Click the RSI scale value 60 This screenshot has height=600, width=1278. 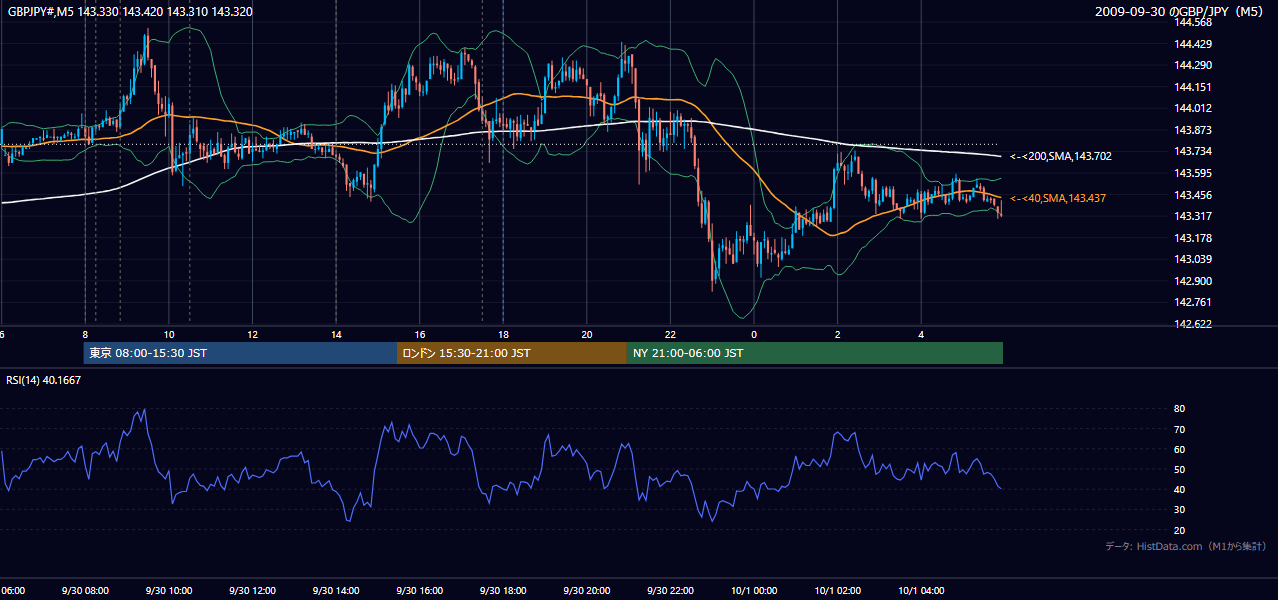tap(1179, 449)
